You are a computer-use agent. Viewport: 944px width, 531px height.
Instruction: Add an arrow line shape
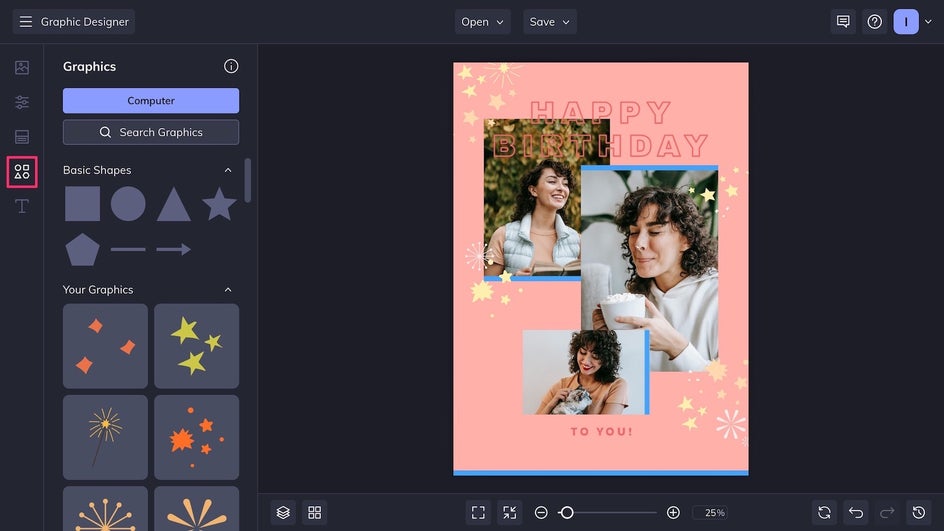(173, 249)
